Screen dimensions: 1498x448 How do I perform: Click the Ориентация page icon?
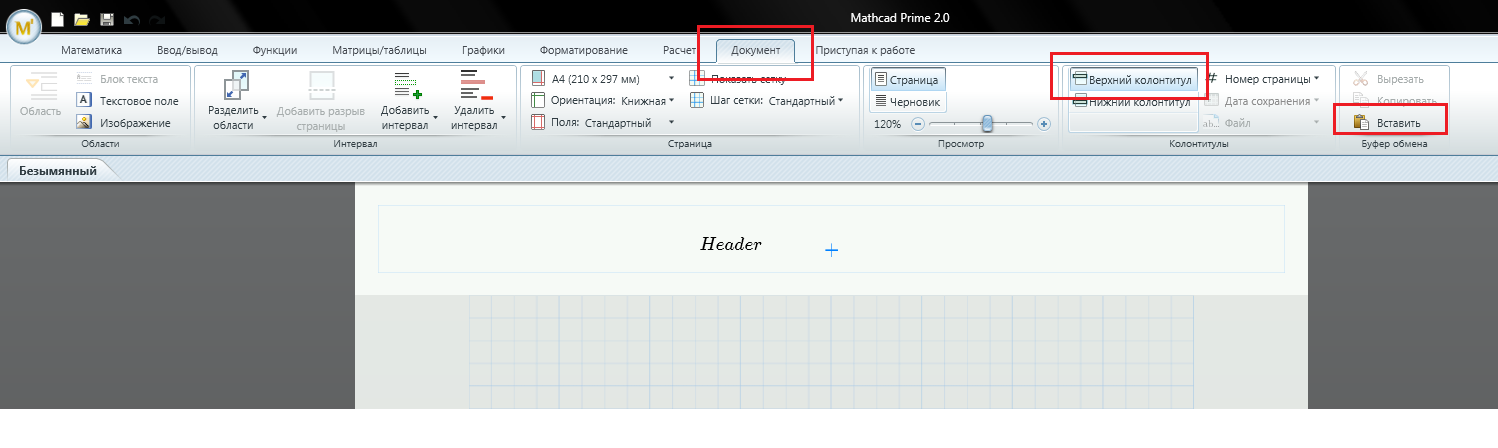pos(540,100)
